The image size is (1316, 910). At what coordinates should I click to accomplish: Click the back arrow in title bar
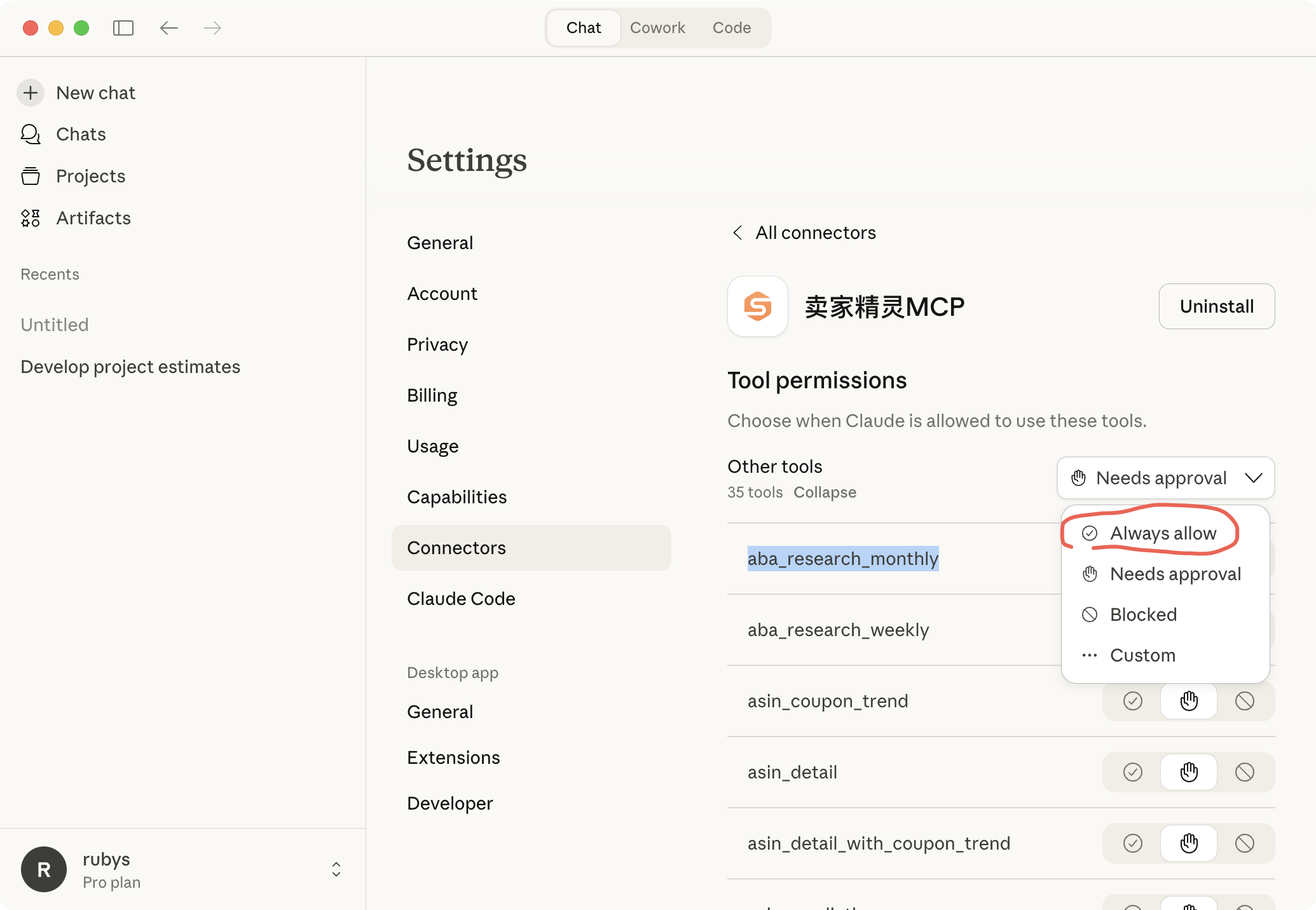coord(168,28)
